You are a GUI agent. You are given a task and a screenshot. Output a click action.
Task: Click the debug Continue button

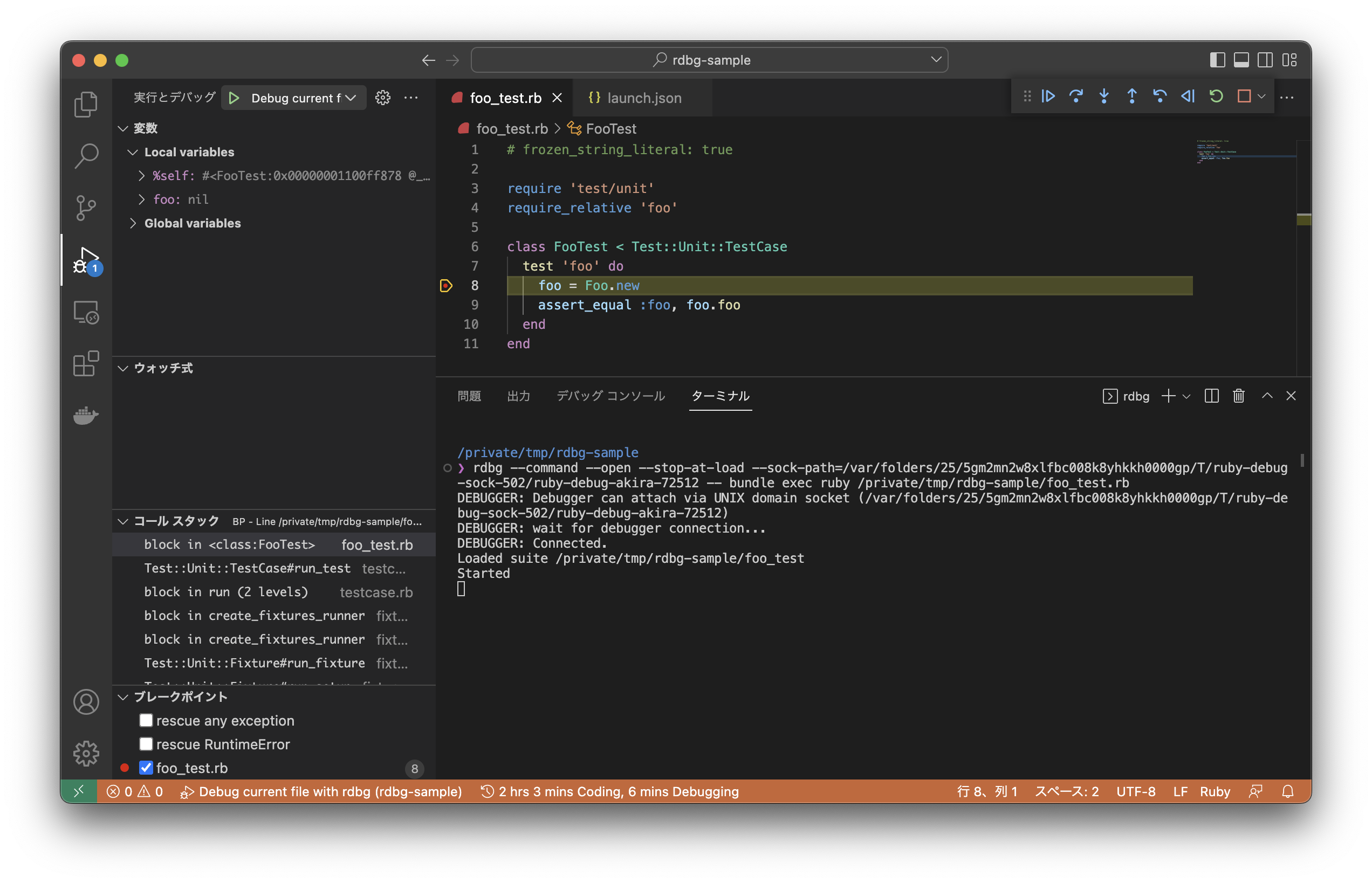coord(1048,96)
